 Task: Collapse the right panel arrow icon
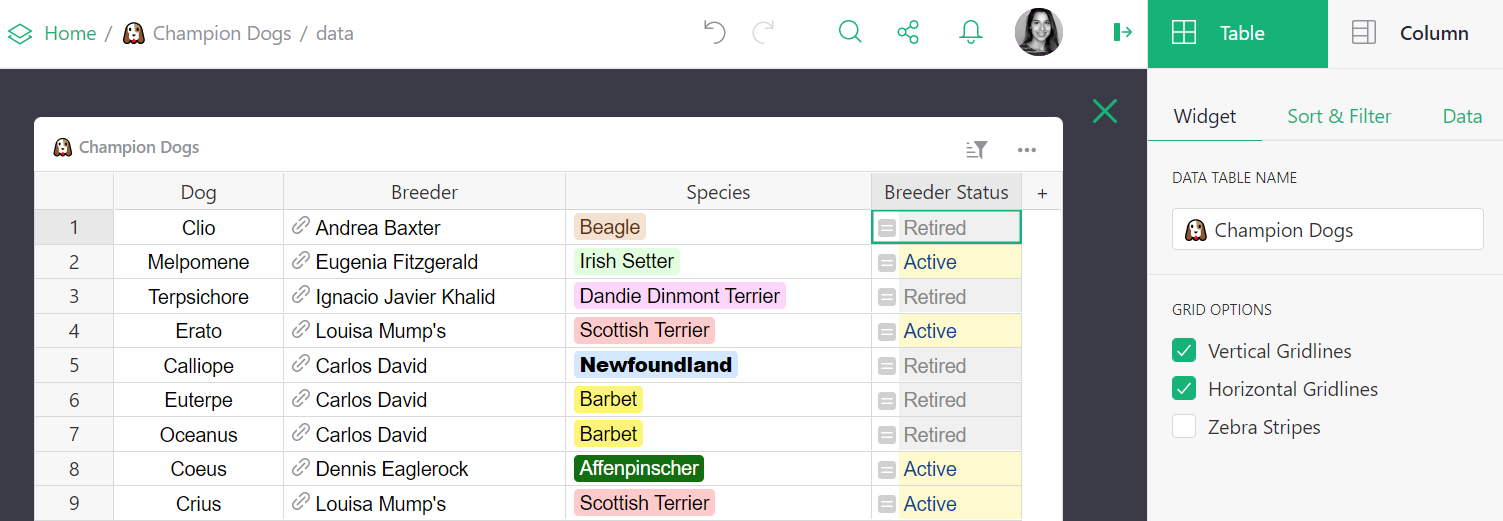click(1123, 33)
